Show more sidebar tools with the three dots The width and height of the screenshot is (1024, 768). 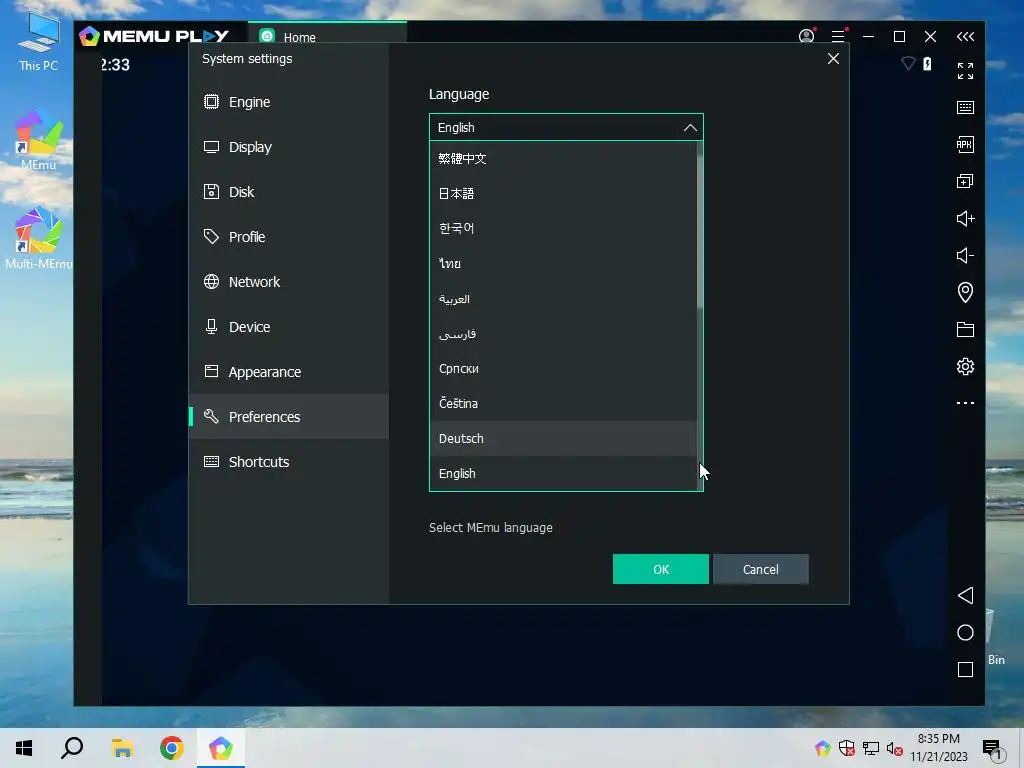[965, 403]
